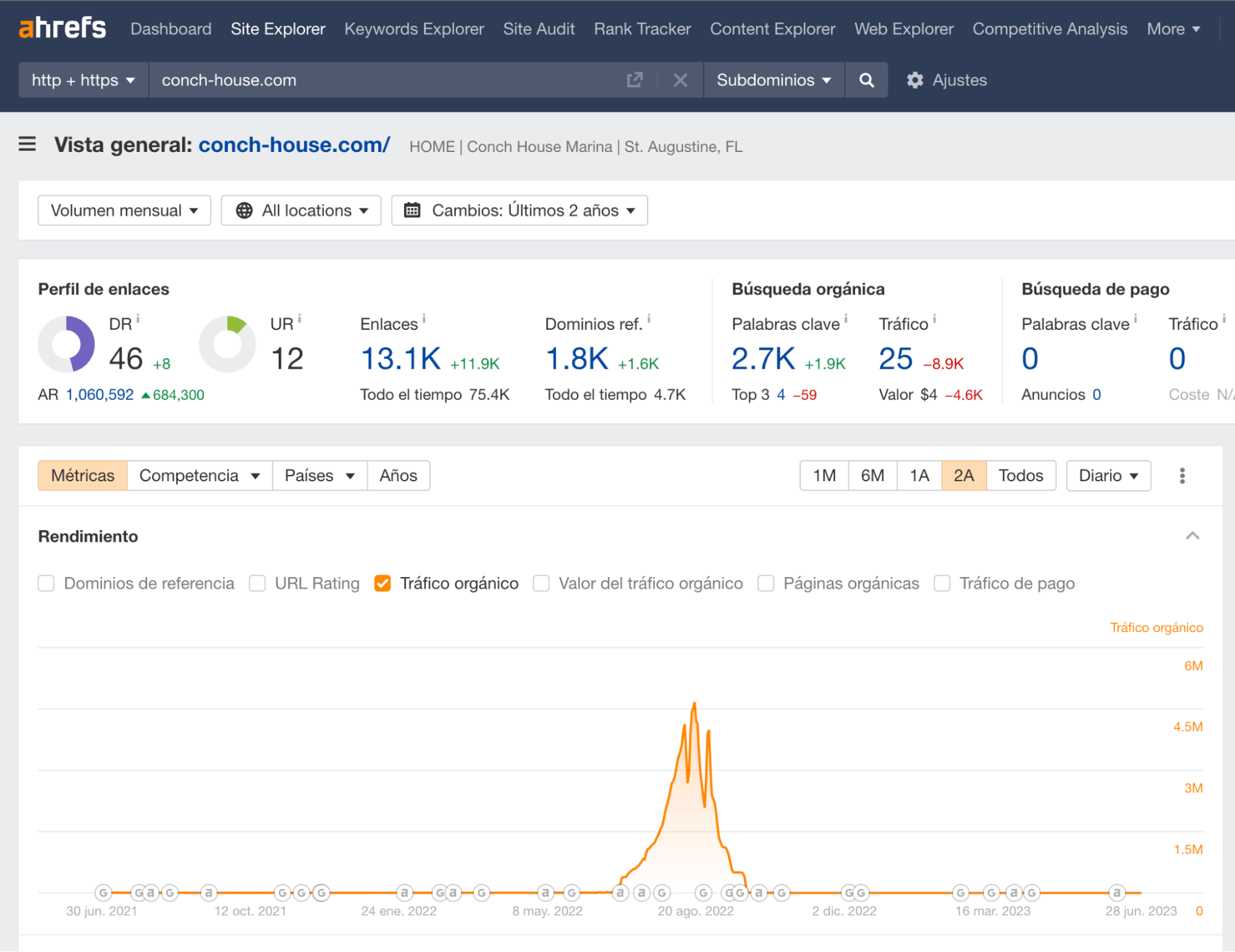The height and width of the screenshot is (952, 1235).
Task: Open the hamburger navigation menu
Action: (27, 144)
